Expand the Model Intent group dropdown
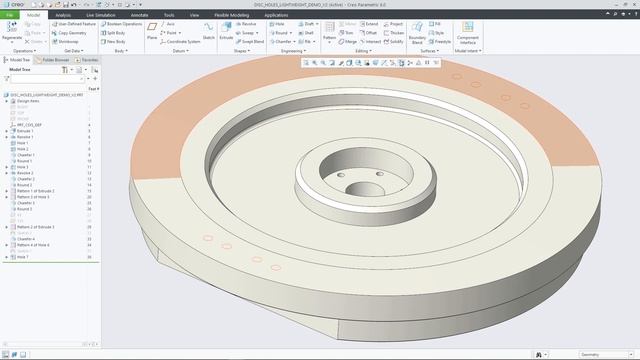 pyautogui.click(x=468, y=51)
